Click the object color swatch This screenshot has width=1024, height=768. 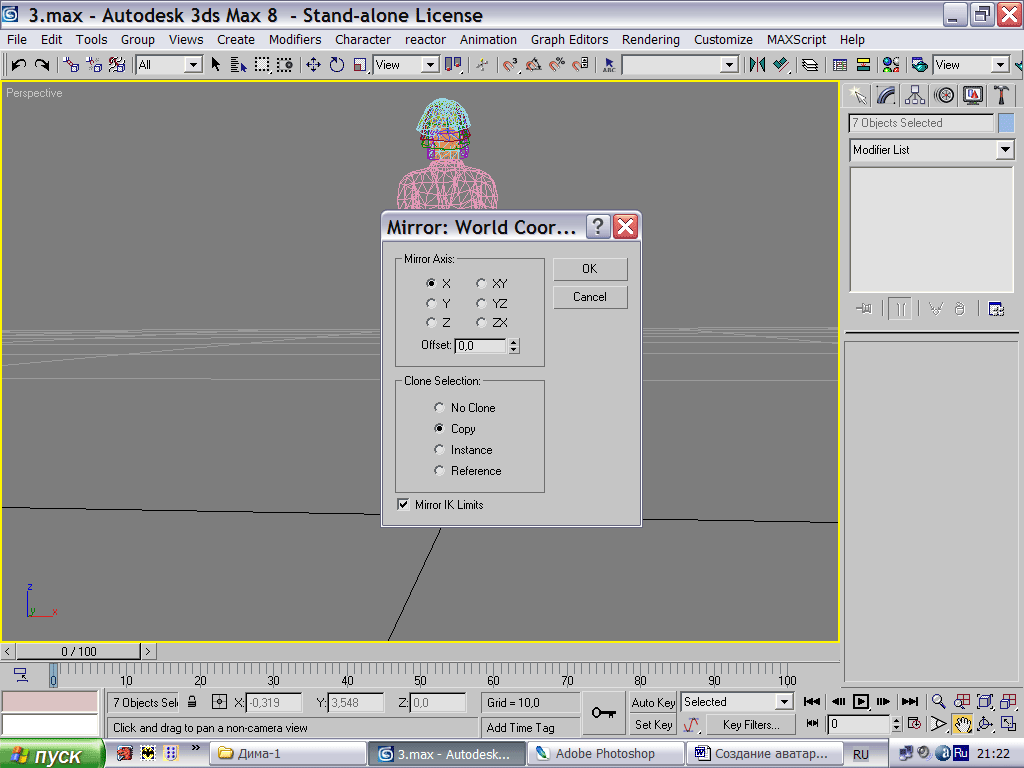(x=1006, y=123)
